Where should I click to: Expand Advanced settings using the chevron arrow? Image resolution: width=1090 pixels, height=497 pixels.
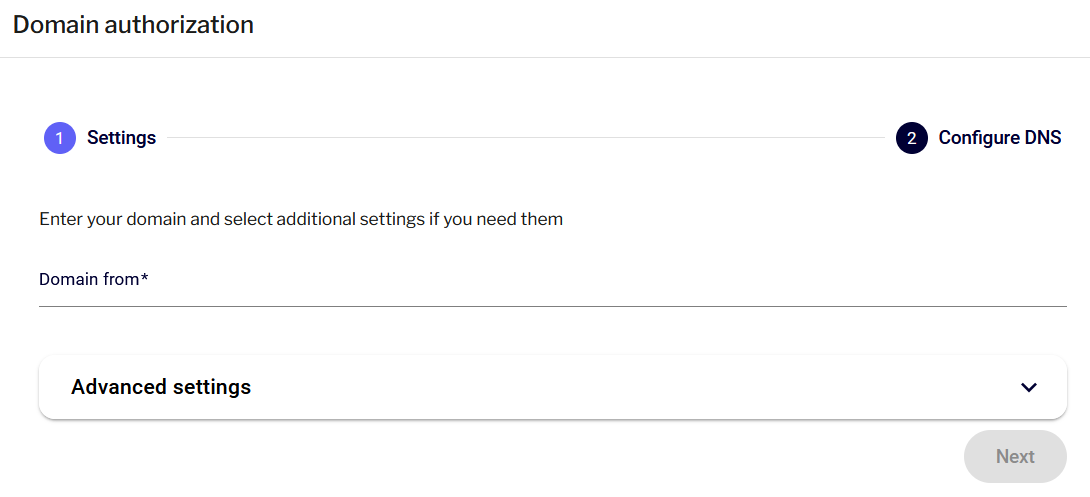(1029, 387)
